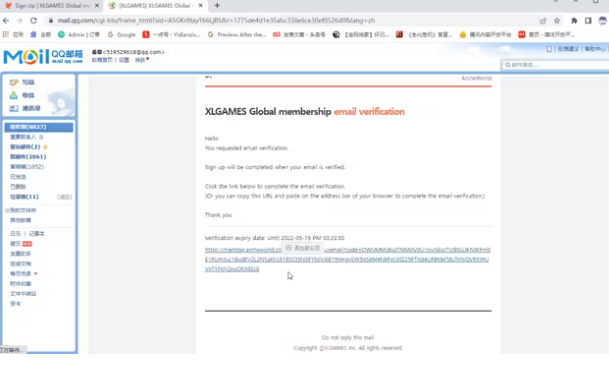Click the empty link beside trash folder

click(64, 197)
